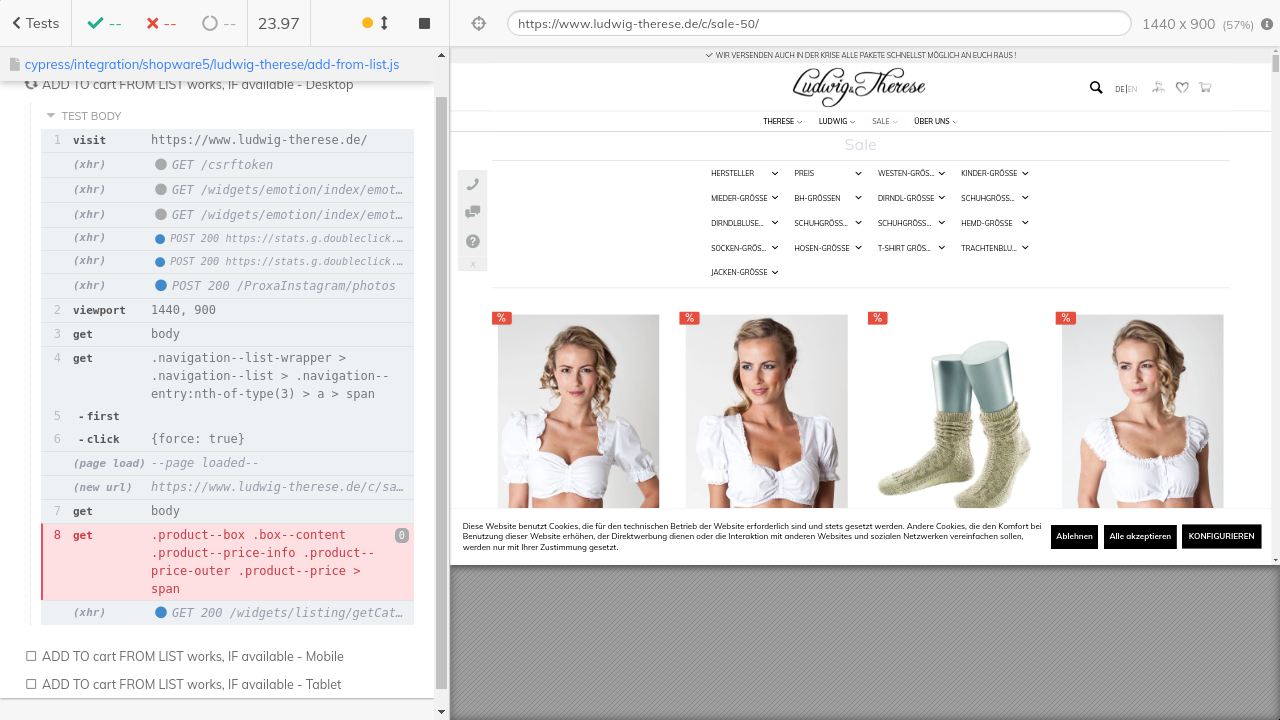Click the phone contact sidebar icon
This screenshot has height=720, width=1280.
pyautogui.click(x=473, y=184)
